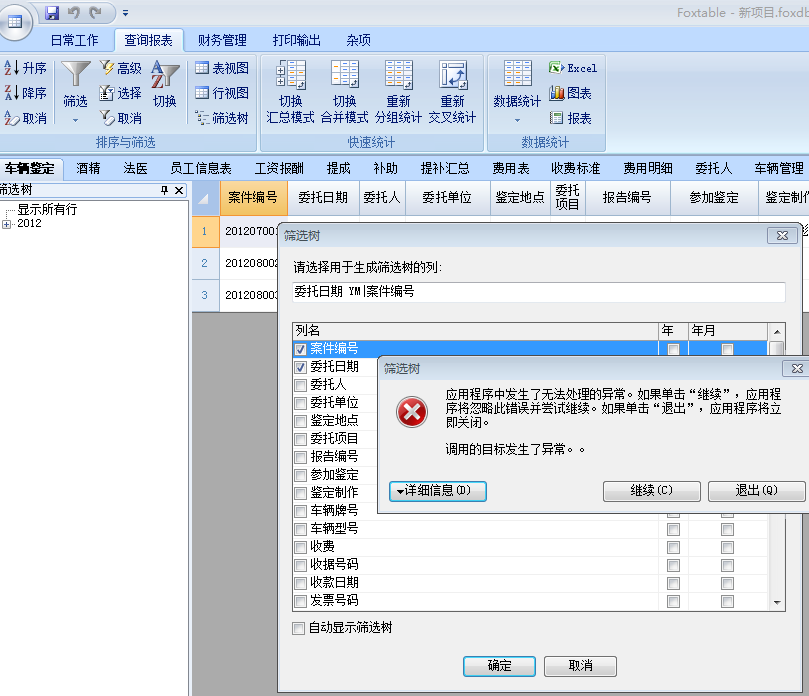The height and width of the screenshot is (696, 809).
Task: Click the large 数据统计 icon
Action: click(x=517, y=74)
